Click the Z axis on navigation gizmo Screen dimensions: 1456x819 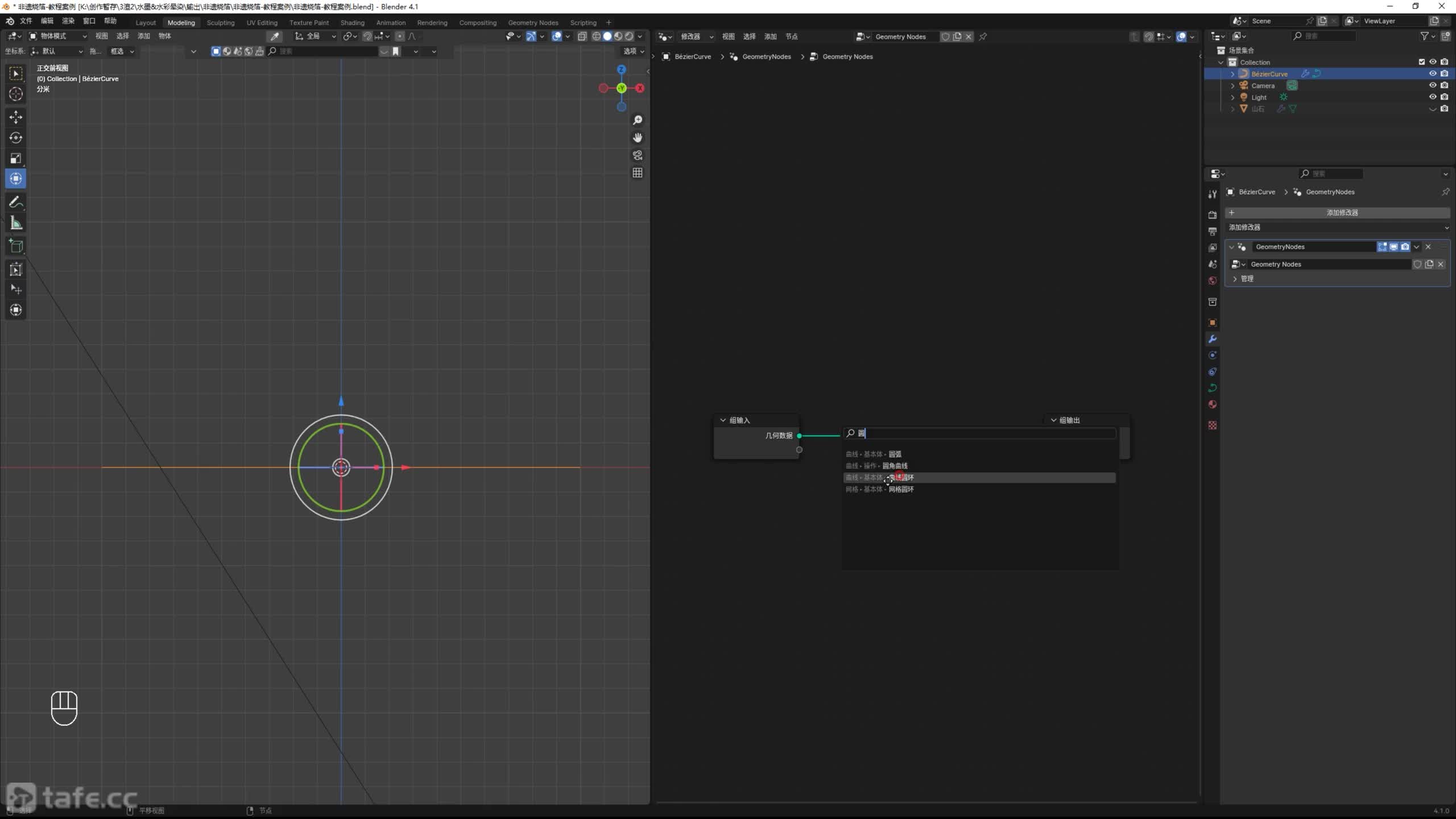621,69
